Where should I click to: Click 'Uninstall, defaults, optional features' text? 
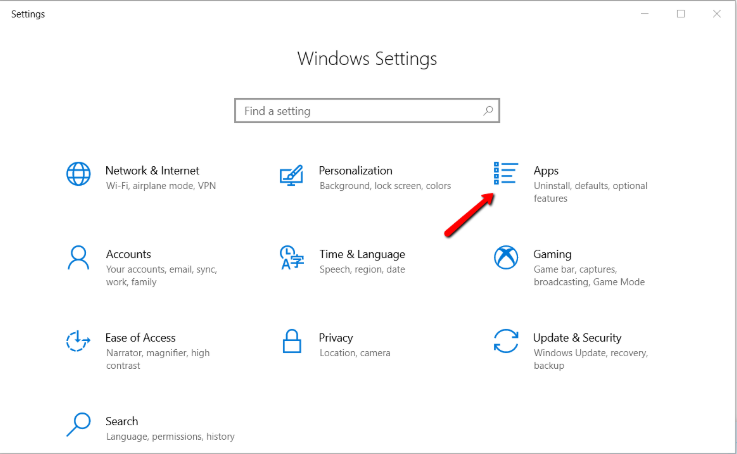pos(590,192)
